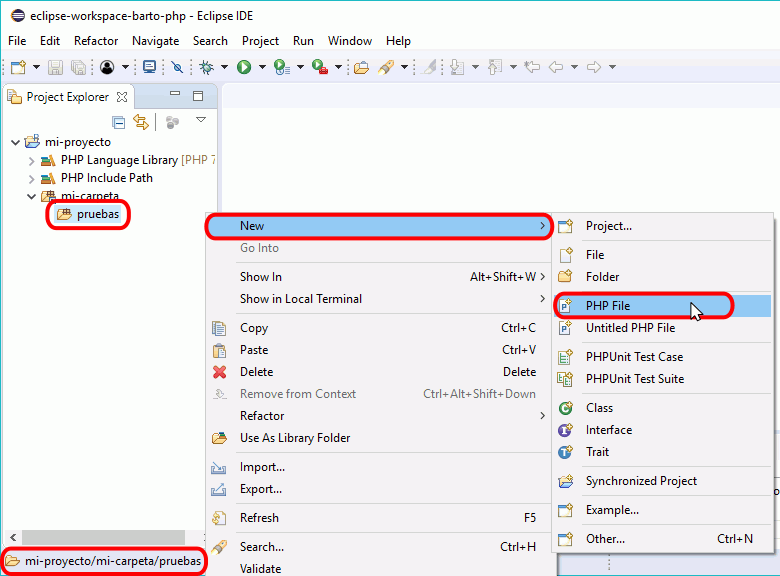780x576 pixels.
Task: Open the Forward history dropdown arrow
Action: [x=613, y=67]
